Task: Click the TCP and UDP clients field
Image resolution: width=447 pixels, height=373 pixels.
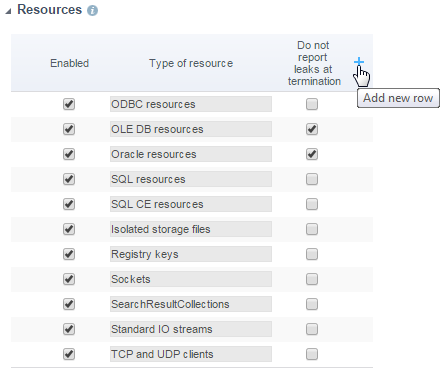Action: 191,354
